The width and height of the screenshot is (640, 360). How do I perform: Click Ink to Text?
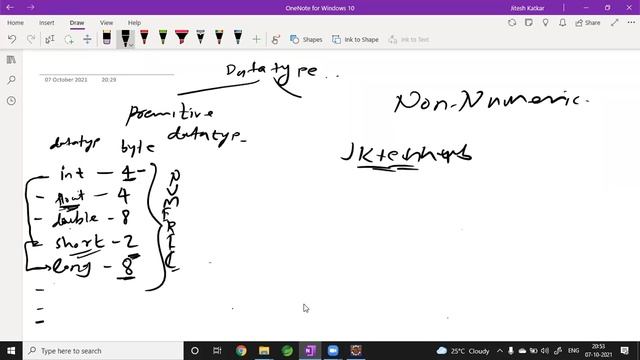tap(409, 40)
